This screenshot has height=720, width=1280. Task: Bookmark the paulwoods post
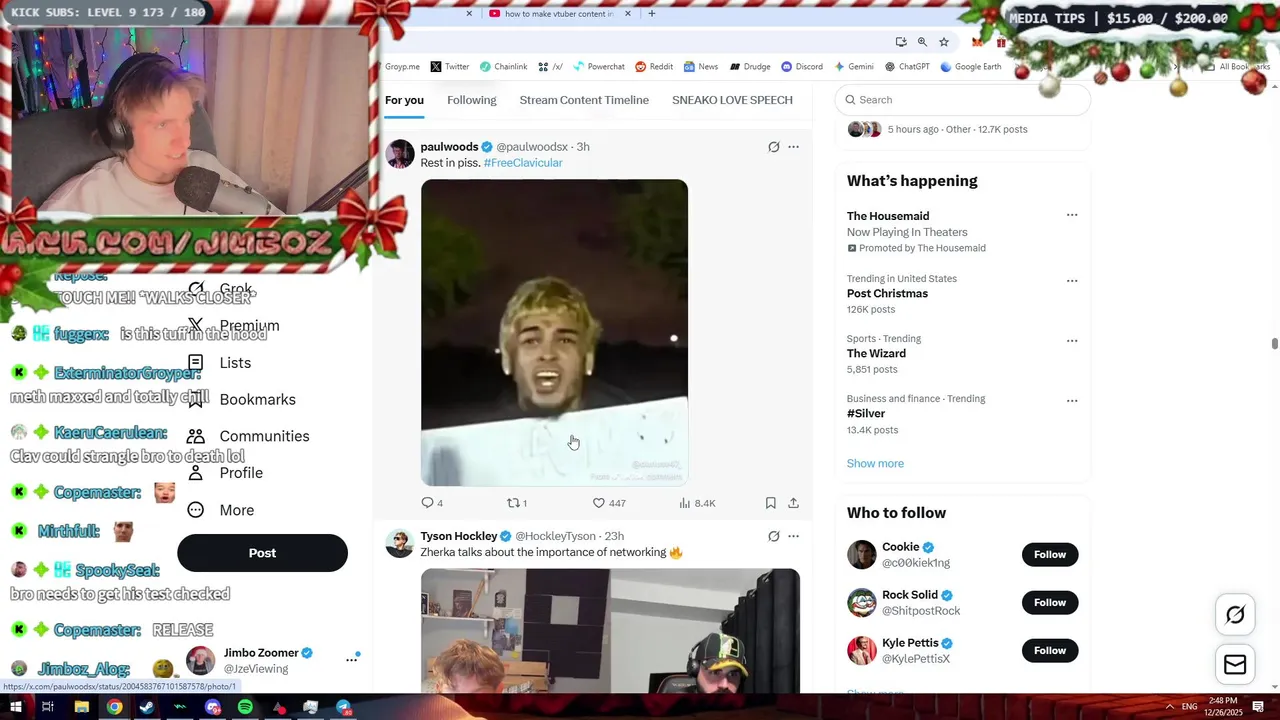pos(770,503)
